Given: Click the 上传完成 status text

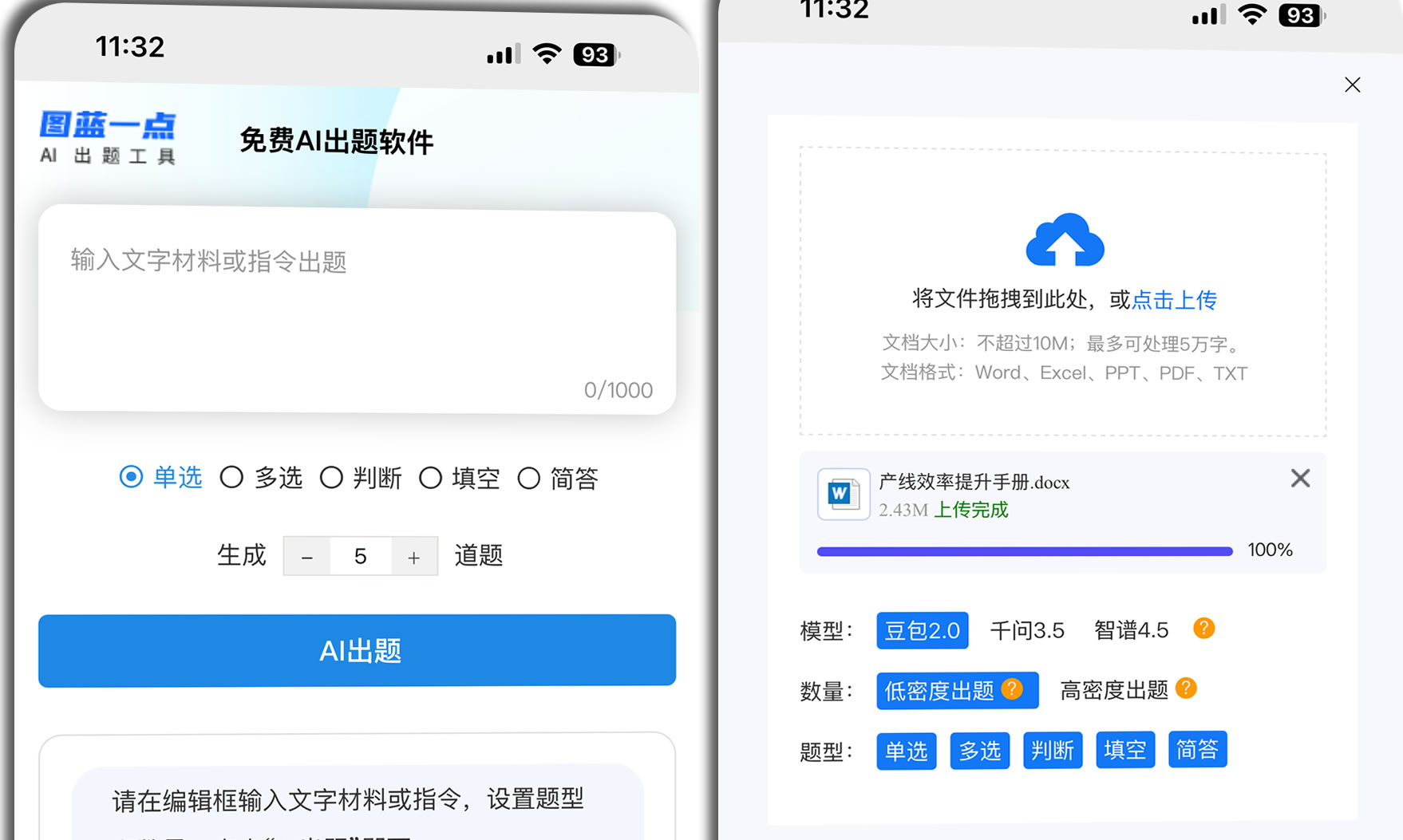Looking at the screenshot, I should (x=971, y=510).
